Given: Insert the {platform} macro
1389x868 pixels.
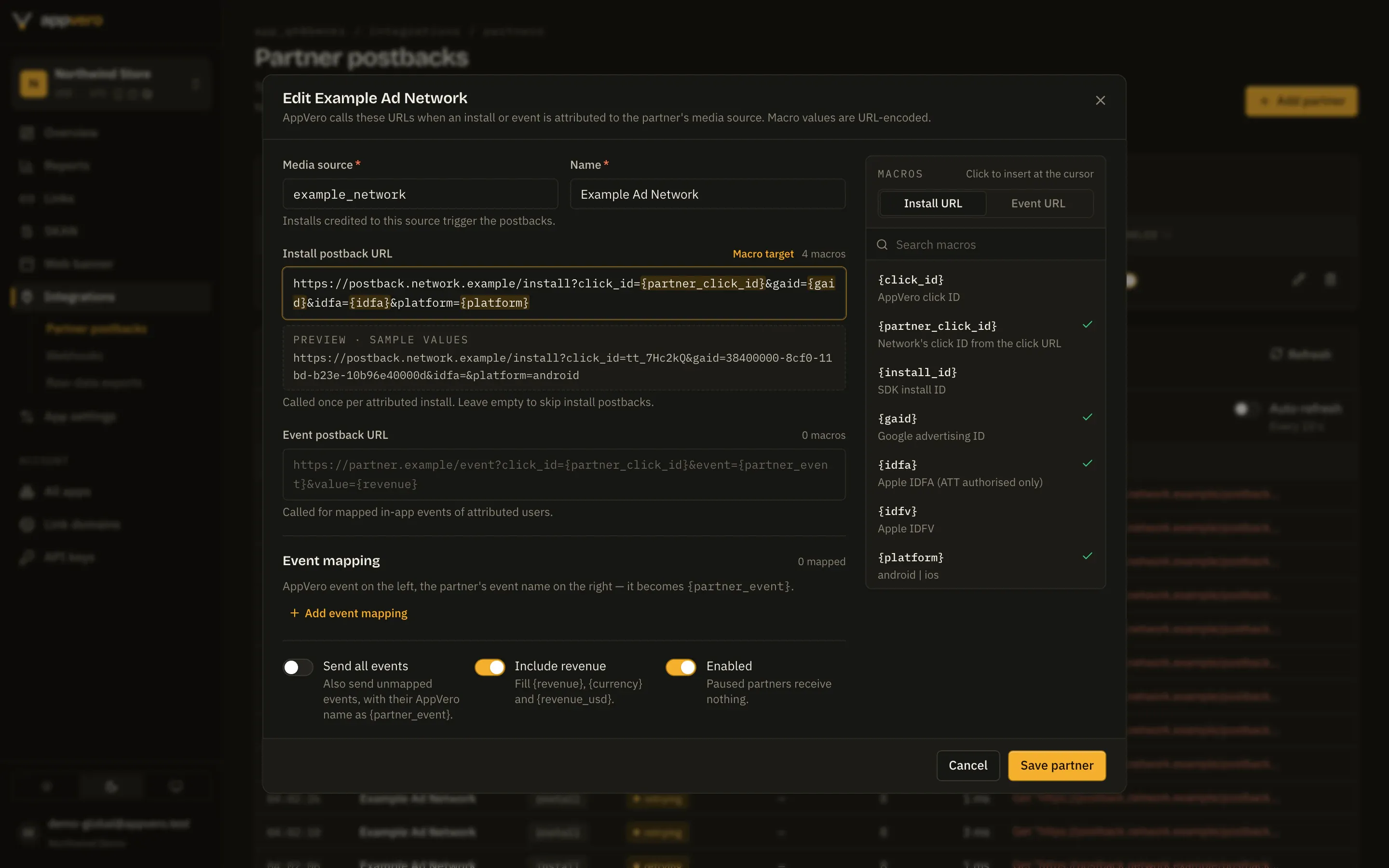Looking at the screenshot, I should (985, 566).
